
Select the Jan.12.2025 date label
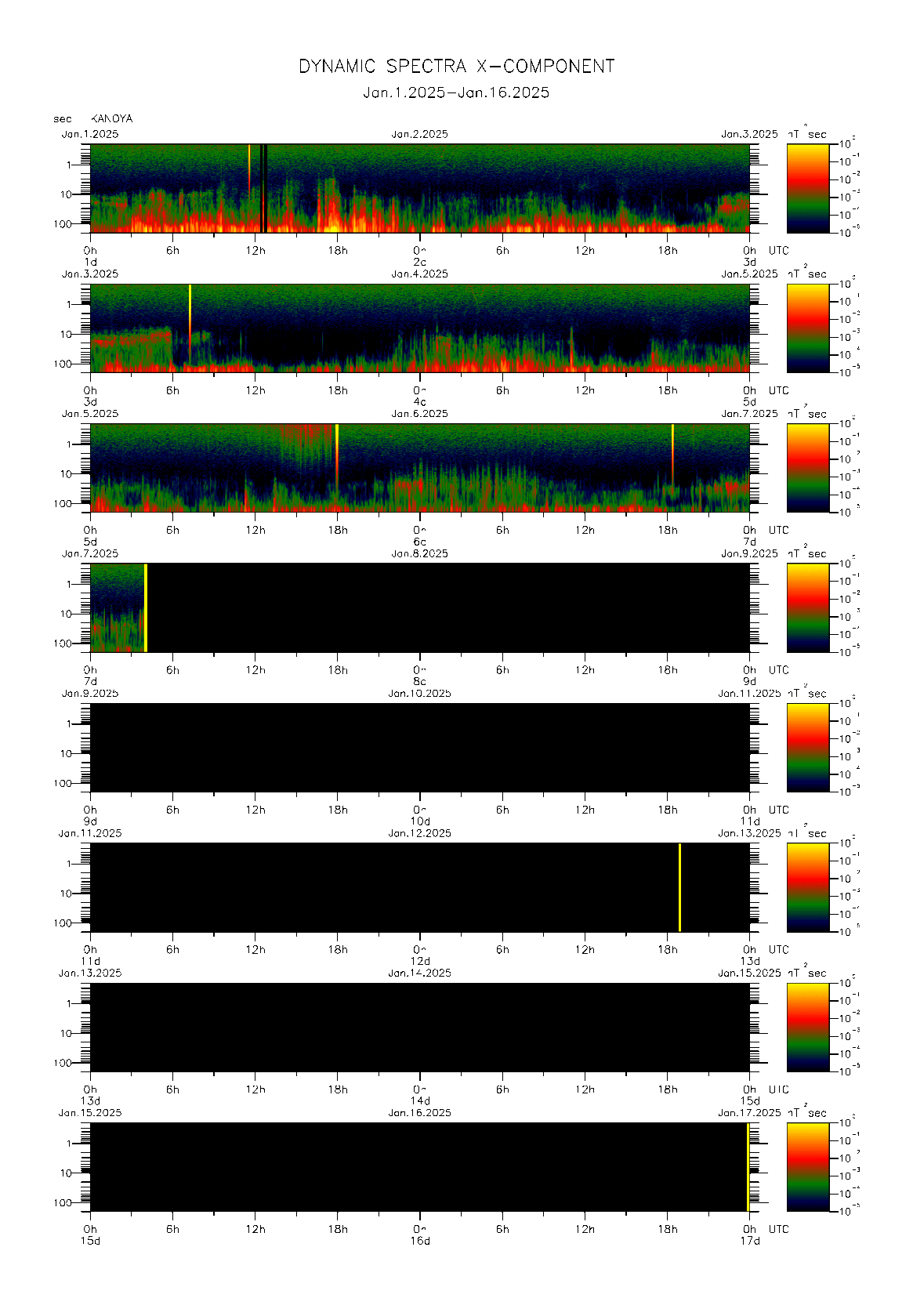point(420,833)
